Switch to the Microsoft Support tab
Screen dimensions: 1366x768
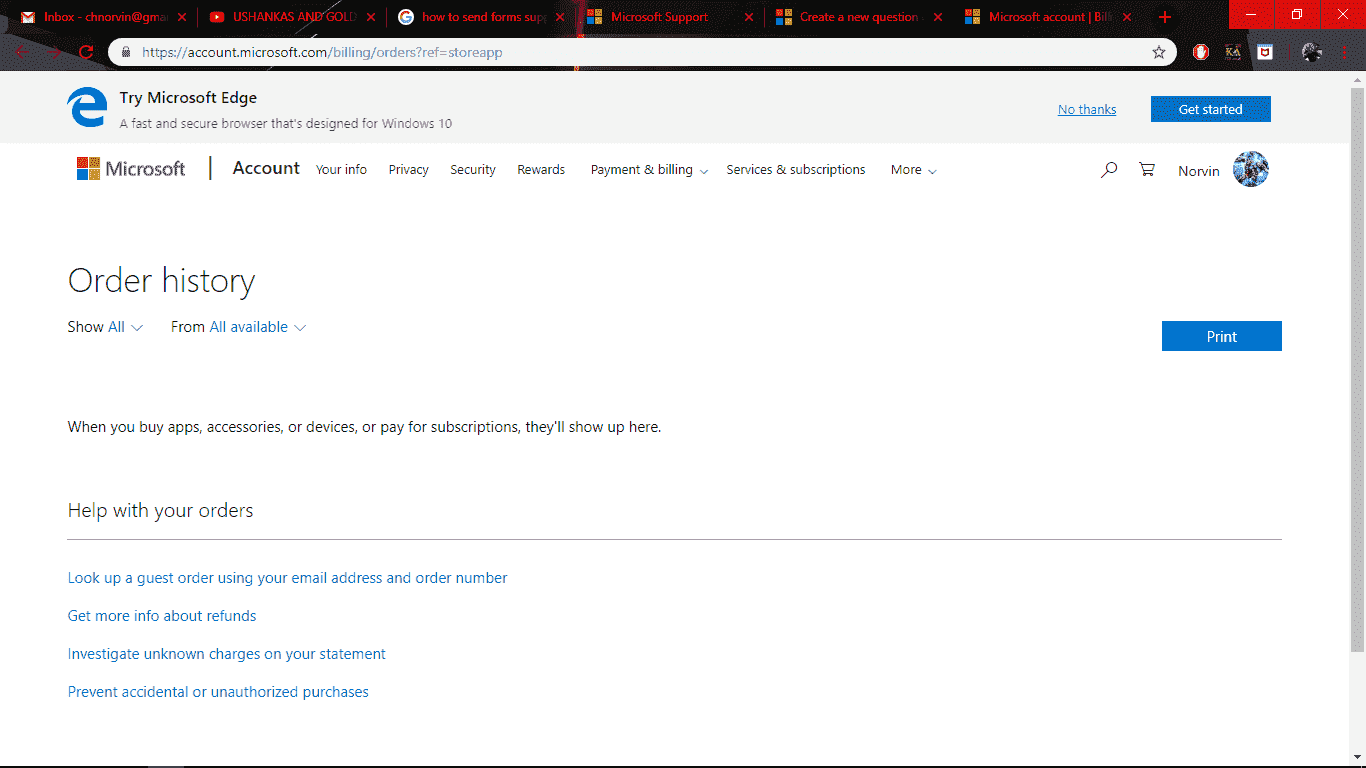(671, 17)
